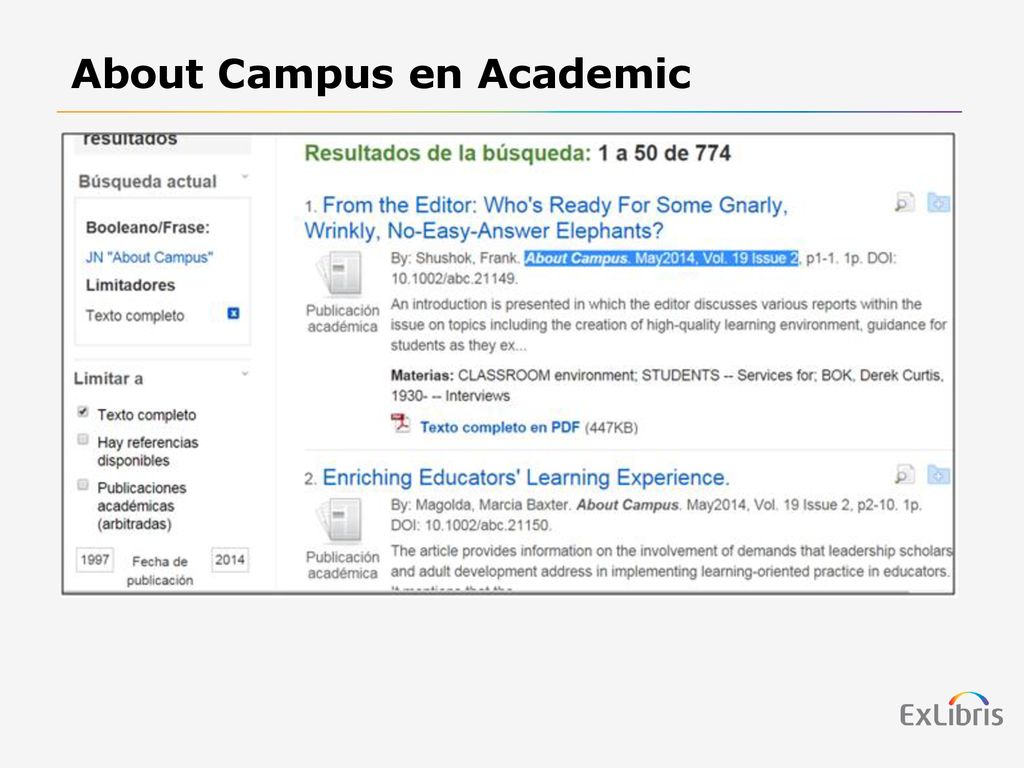The height and width of the screenshot is (768, 1024).
Task: Enable Publicaciones académicas (arbitradas) checkbox
Action: [82, 485]
